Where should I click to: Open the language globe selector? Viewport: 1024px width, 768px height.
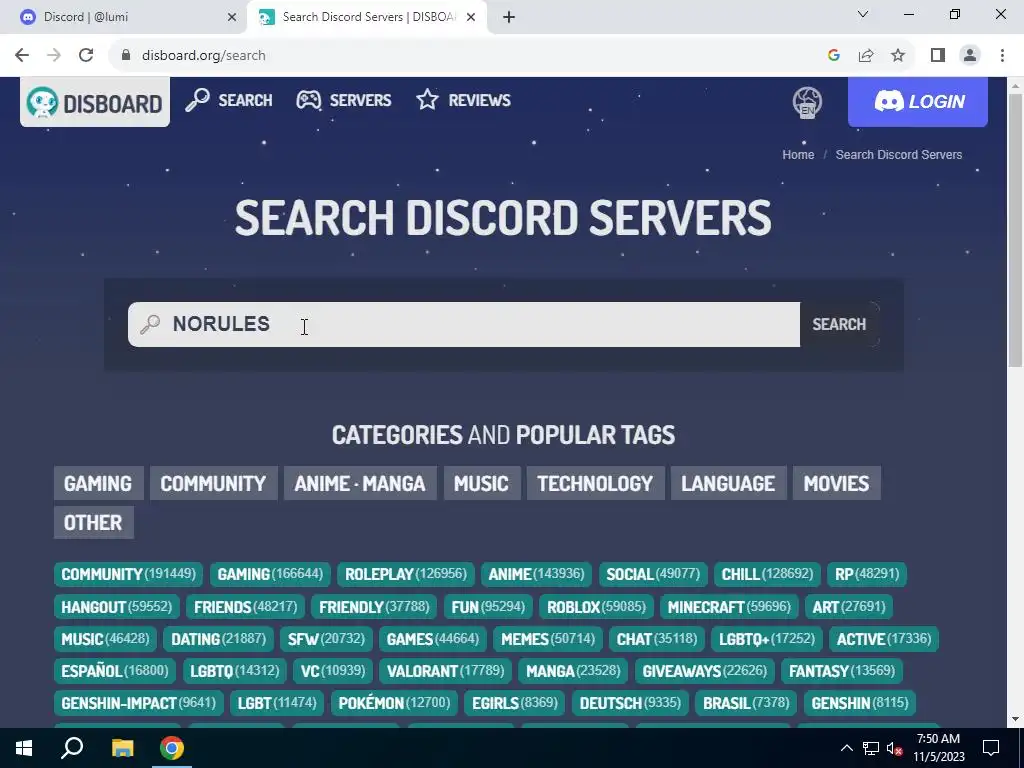807,103
